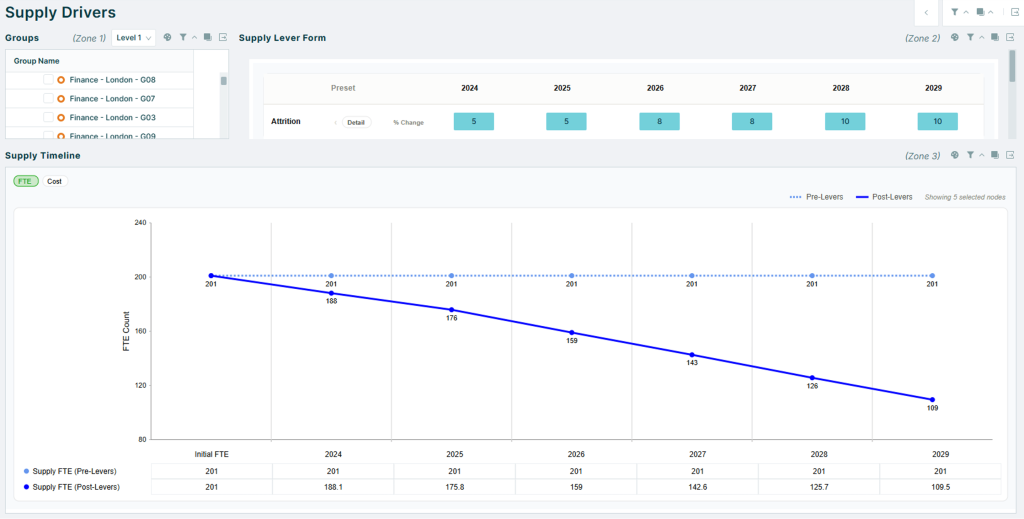Click the Attrition Detail button
1024x519 pixels.
(356, 123)
